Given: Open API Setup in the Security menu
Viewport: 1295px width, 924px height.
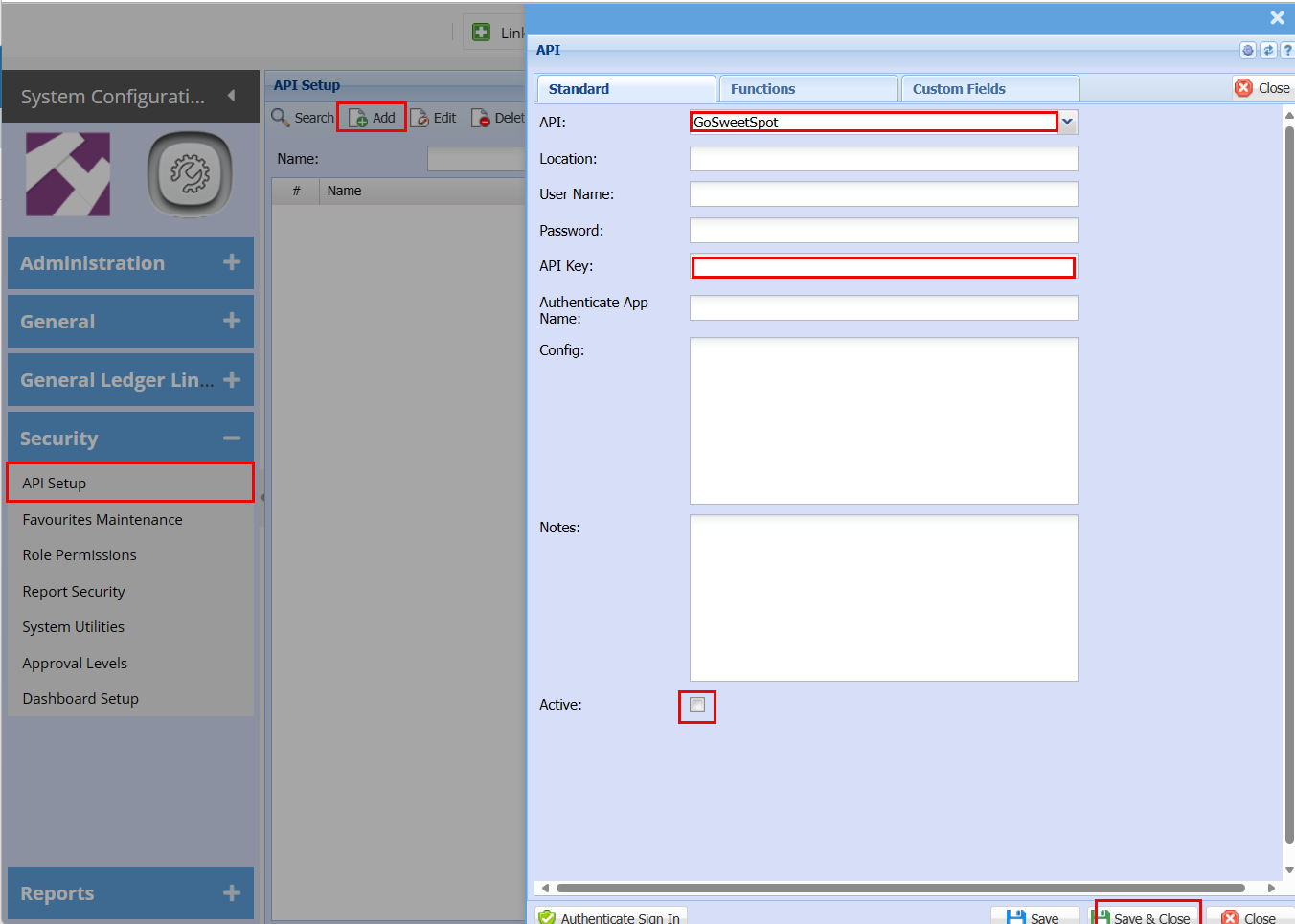Looking at the screenshot, I should tap(130, 484).
